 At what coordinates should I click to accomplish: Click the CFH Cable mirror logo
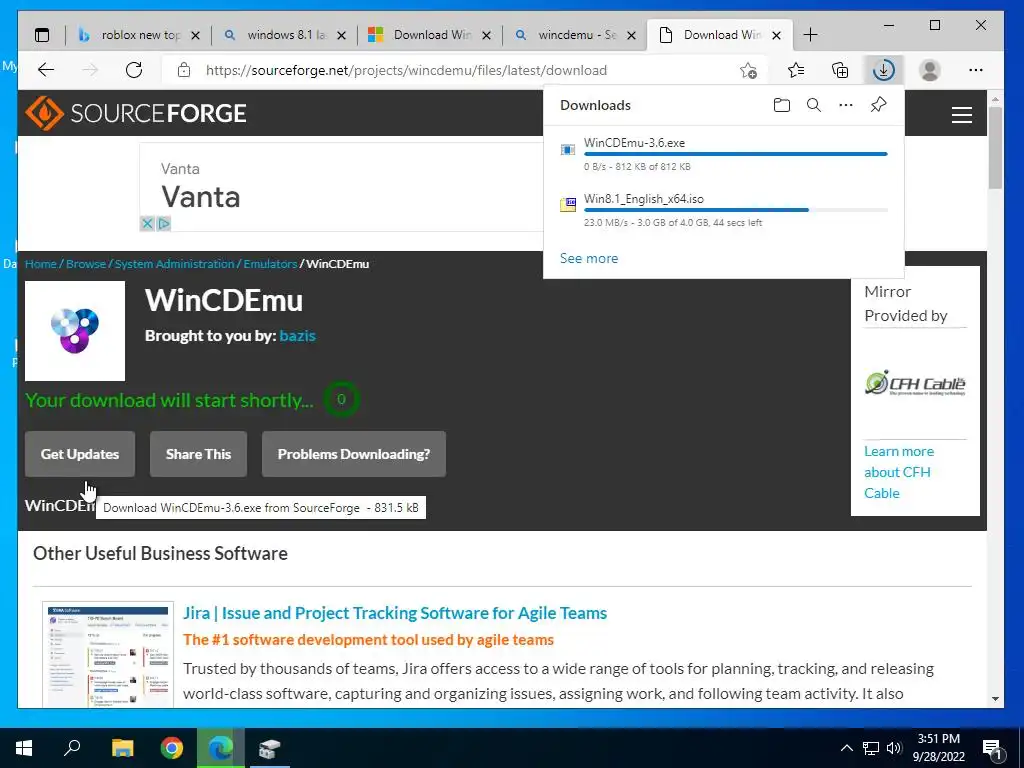click(915, 383)
